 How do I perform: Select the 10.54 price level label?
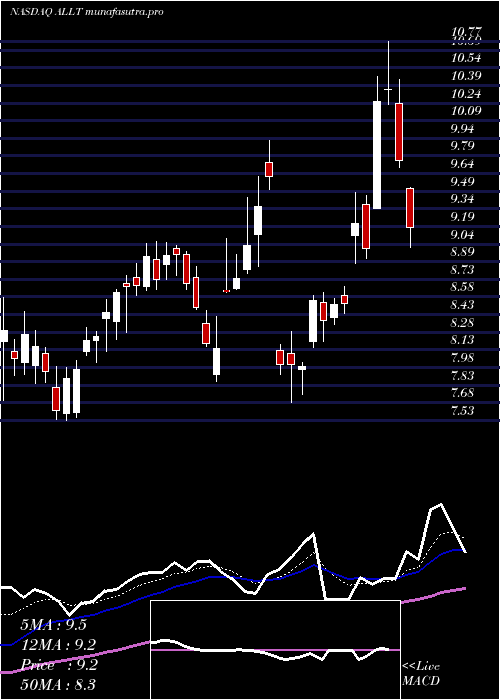tap(467, 58)
